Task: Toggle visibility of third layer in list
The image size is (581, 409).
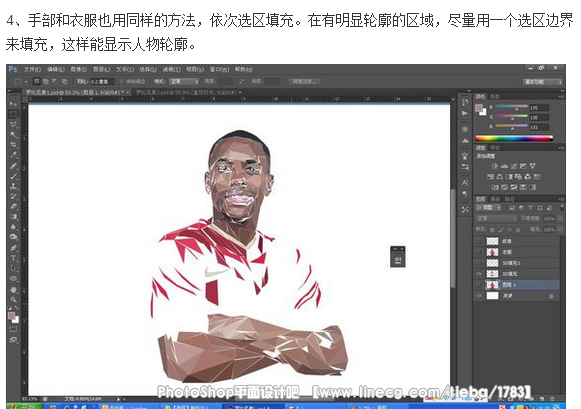Action: [479, 263]
